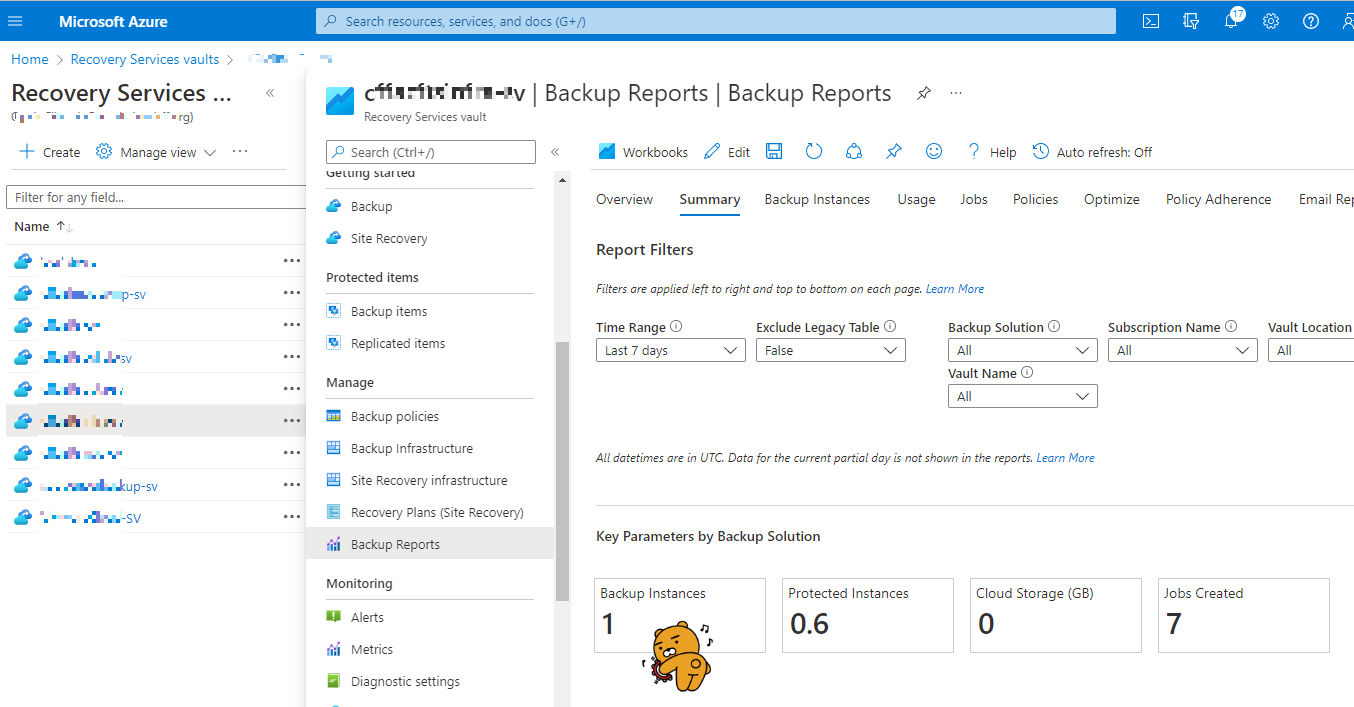Open Help in the workbook toolbar
Screen dimensions: 1354x707
point(991,152)
